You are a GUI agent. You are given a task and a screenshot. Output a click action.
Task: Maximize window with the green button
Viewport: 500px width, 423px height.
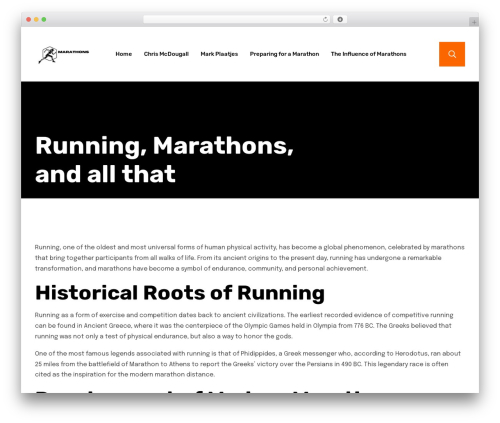tap(44, 19)
